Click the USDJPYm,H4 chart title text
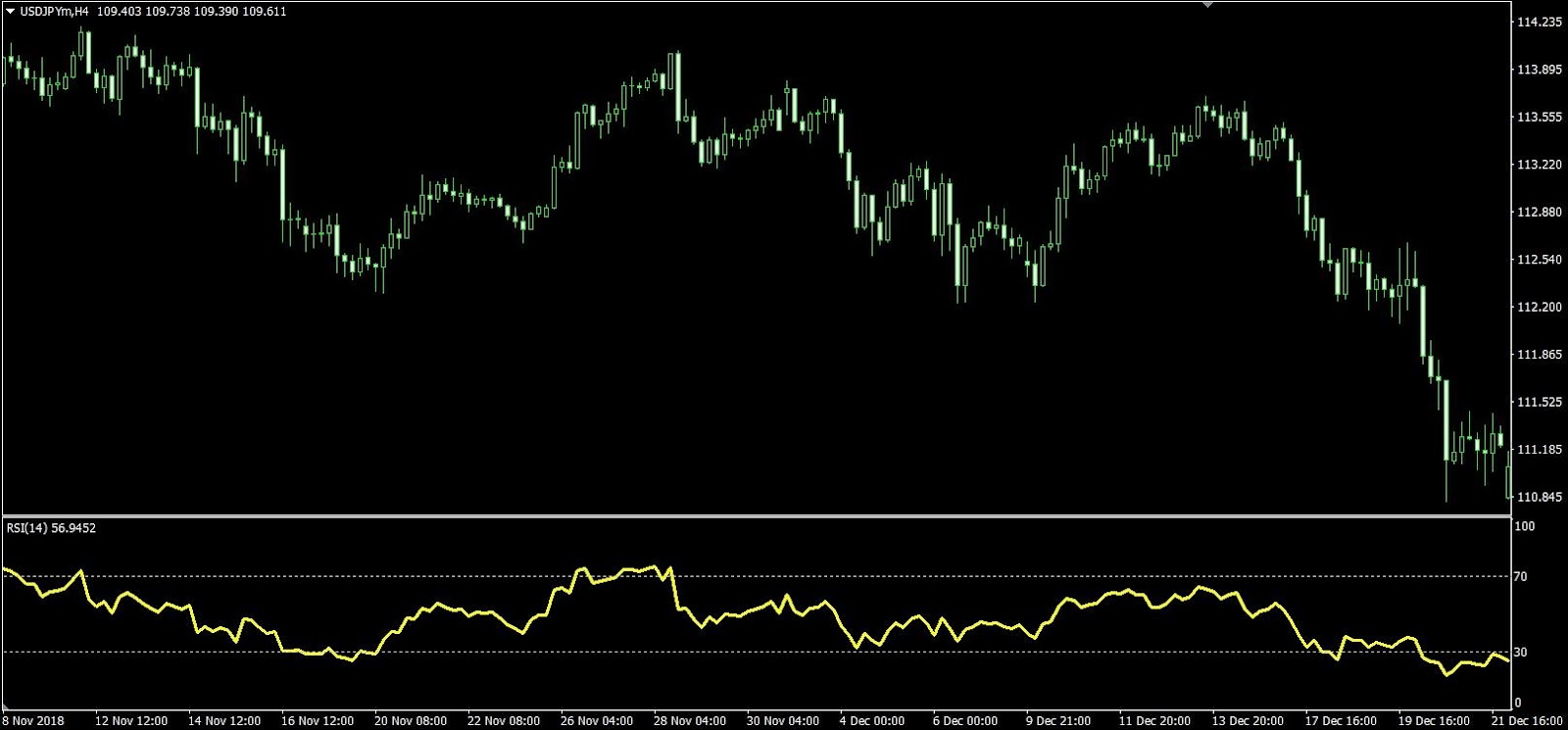1568x730 pixels. tap(54, 12)
